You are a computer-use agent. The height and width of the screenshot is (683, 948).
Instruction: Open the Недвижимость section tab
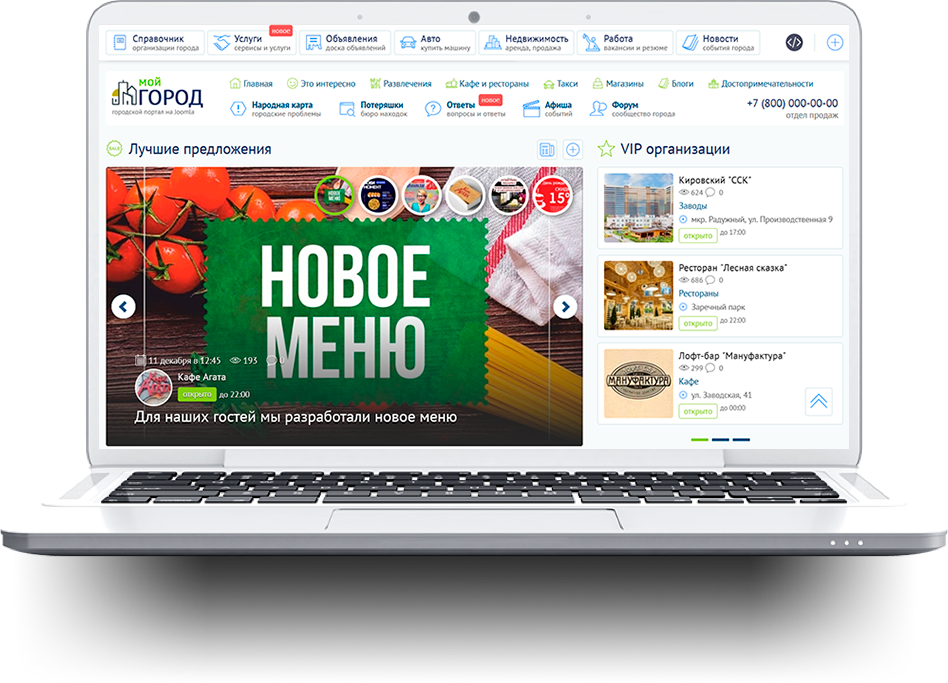click(526, 43)
